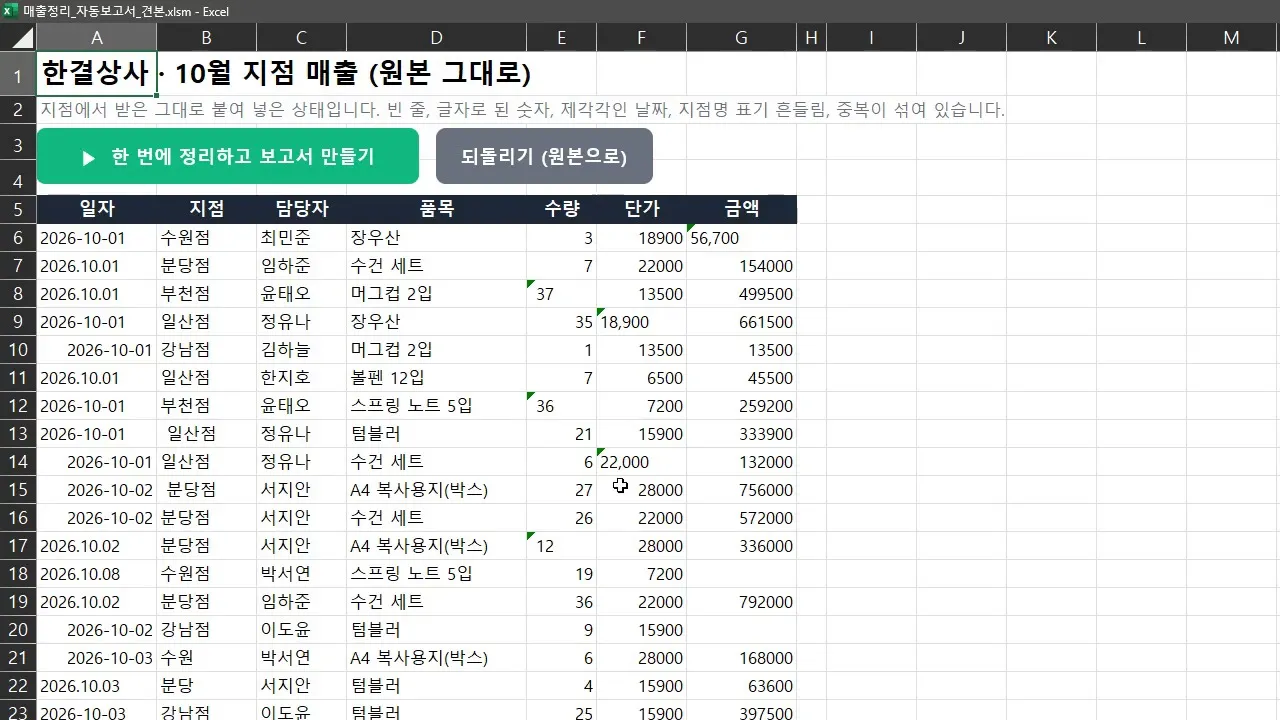This screenshot has height=720, width=1280.
Task: Select column D header
Action: point(436,38)
